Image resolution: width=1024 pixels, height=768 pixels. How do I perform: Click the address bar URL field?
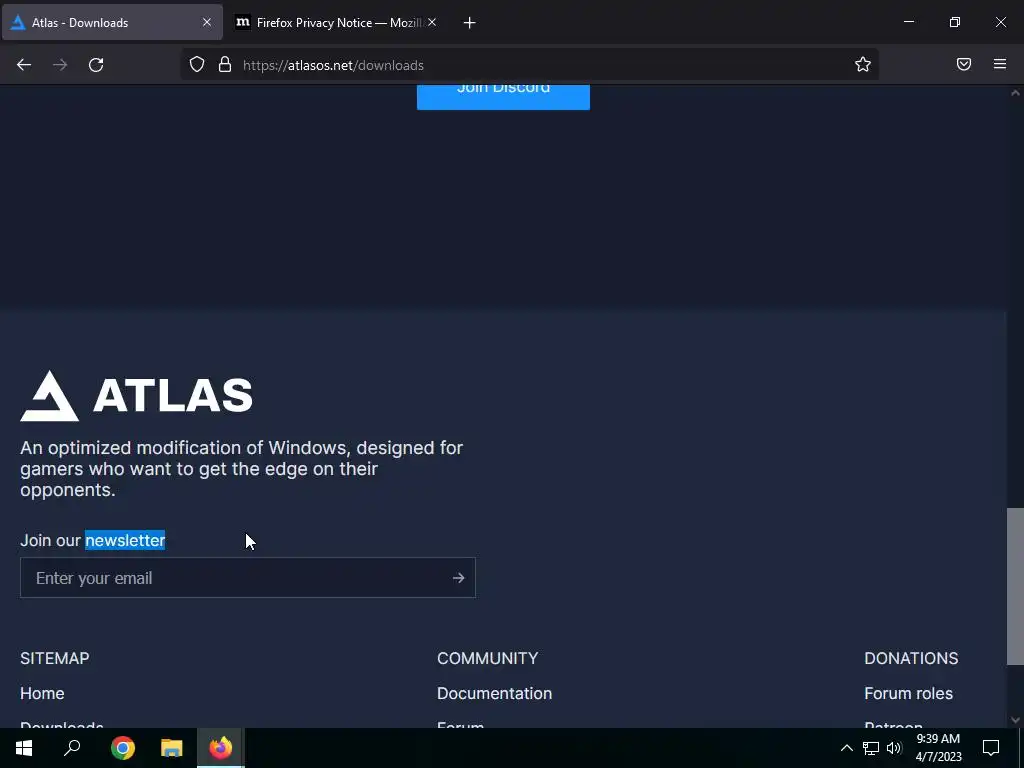[x=529, y=65]
